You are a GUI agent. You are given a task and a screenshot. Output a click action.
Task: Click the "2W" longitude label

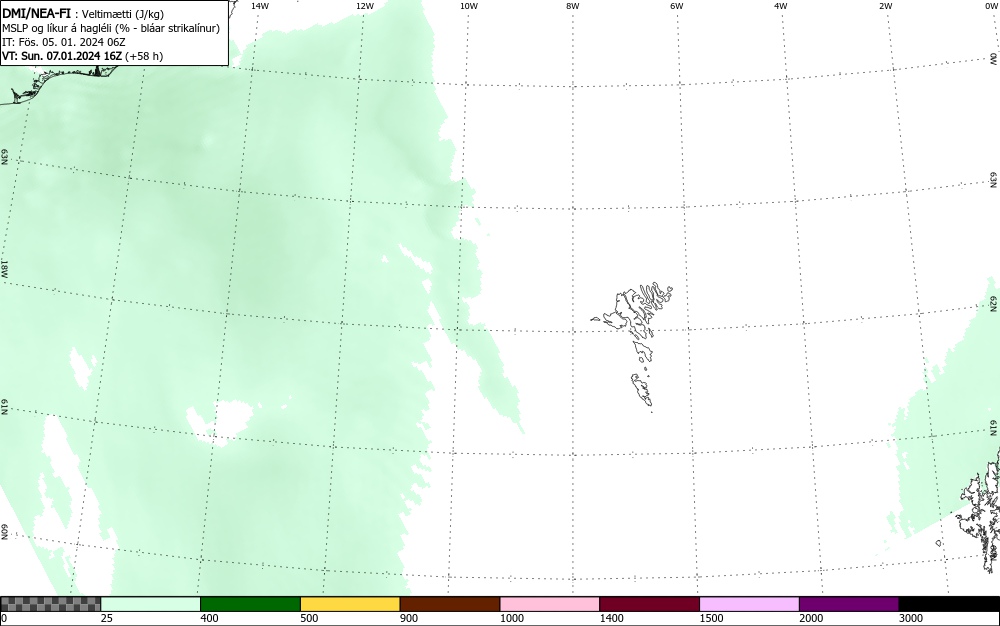click(x=885, y=6)
